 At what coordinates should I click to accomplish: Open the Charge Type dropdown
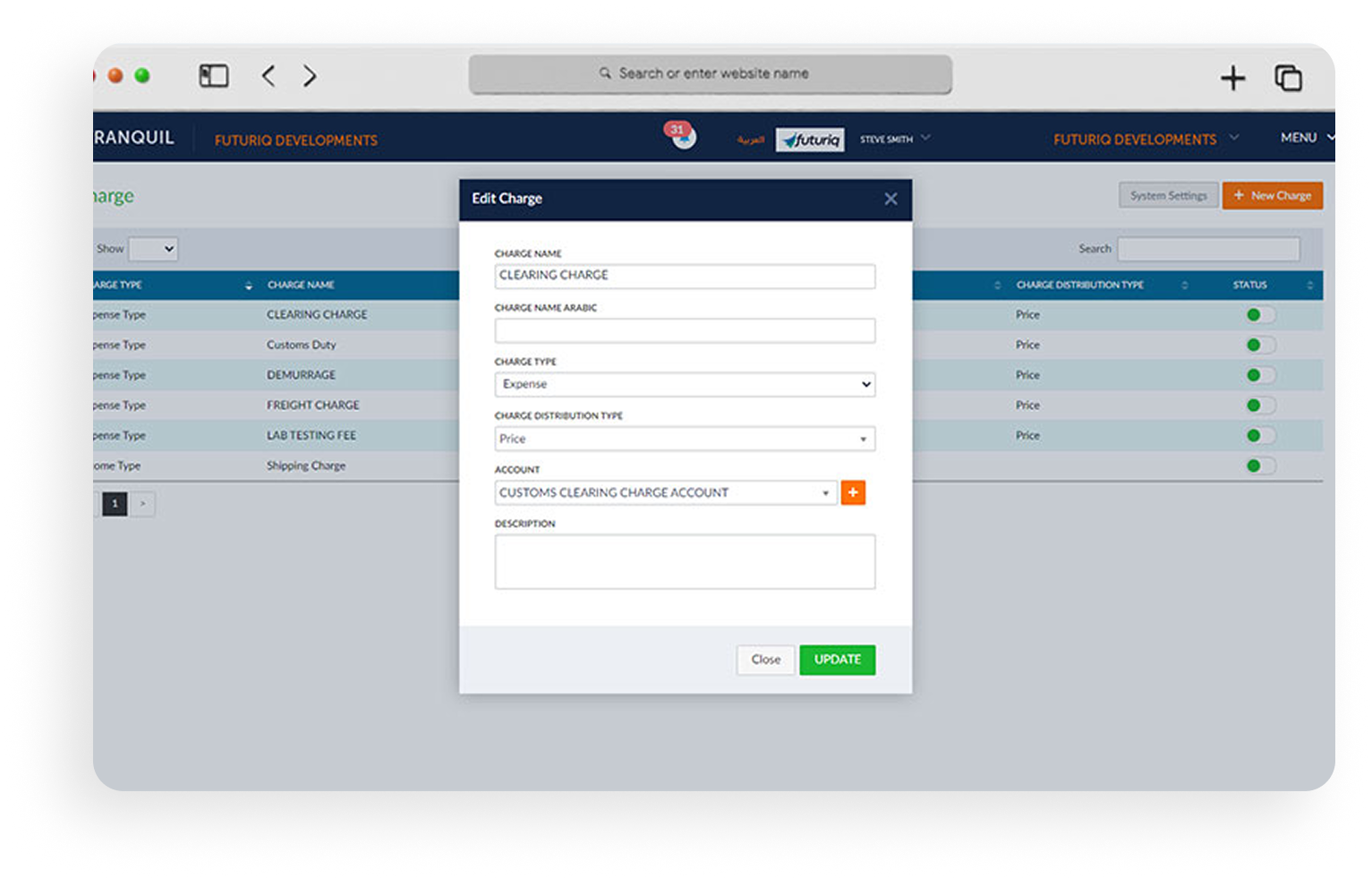pyautogui.click(x=685, y=385)
